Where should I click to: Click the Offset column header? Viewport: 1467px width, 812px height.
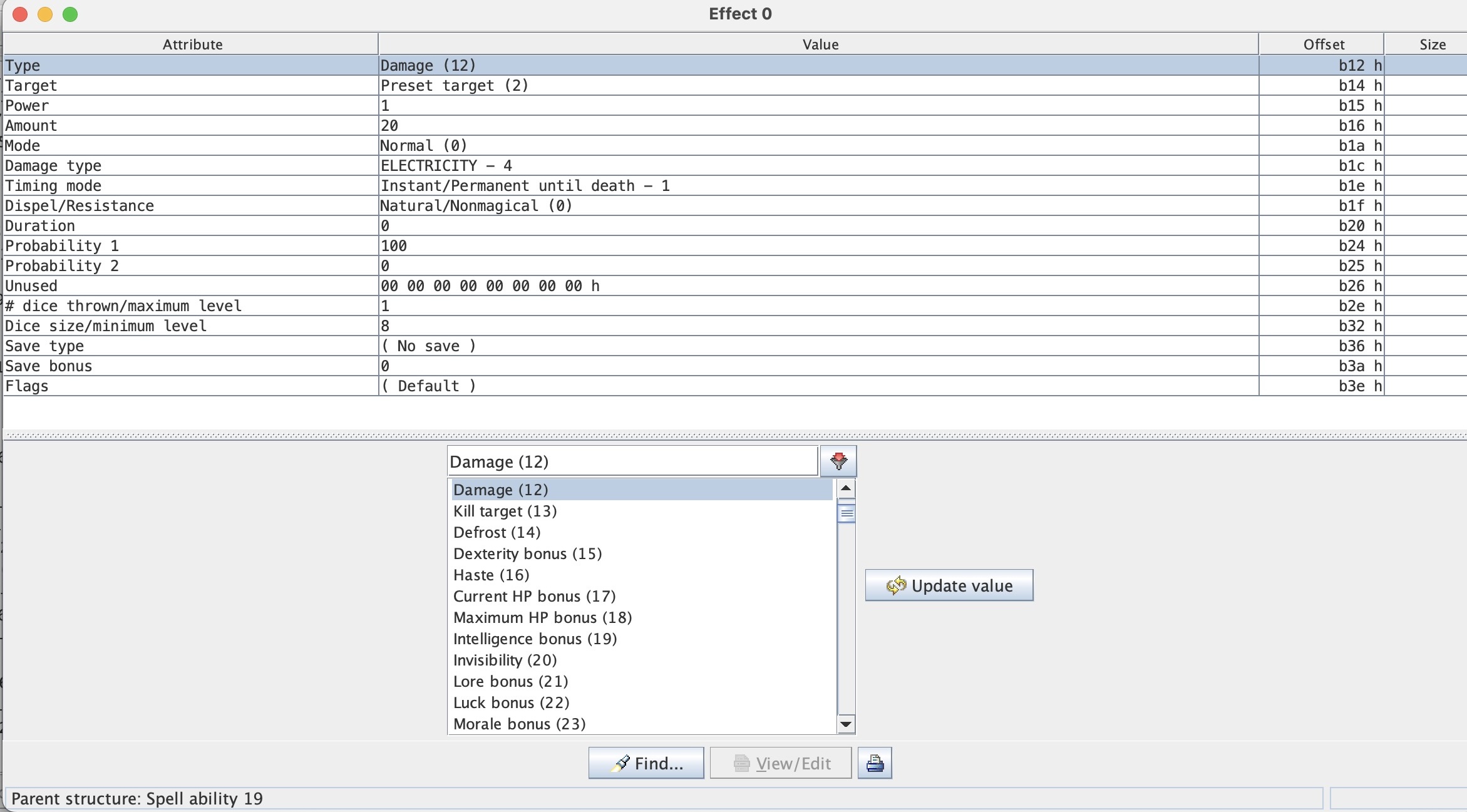click(x=1322, y=44)
